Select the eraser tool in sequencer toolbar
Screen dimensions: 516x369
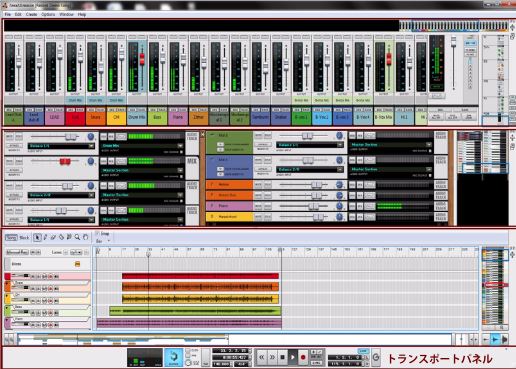tap(53, 237)
